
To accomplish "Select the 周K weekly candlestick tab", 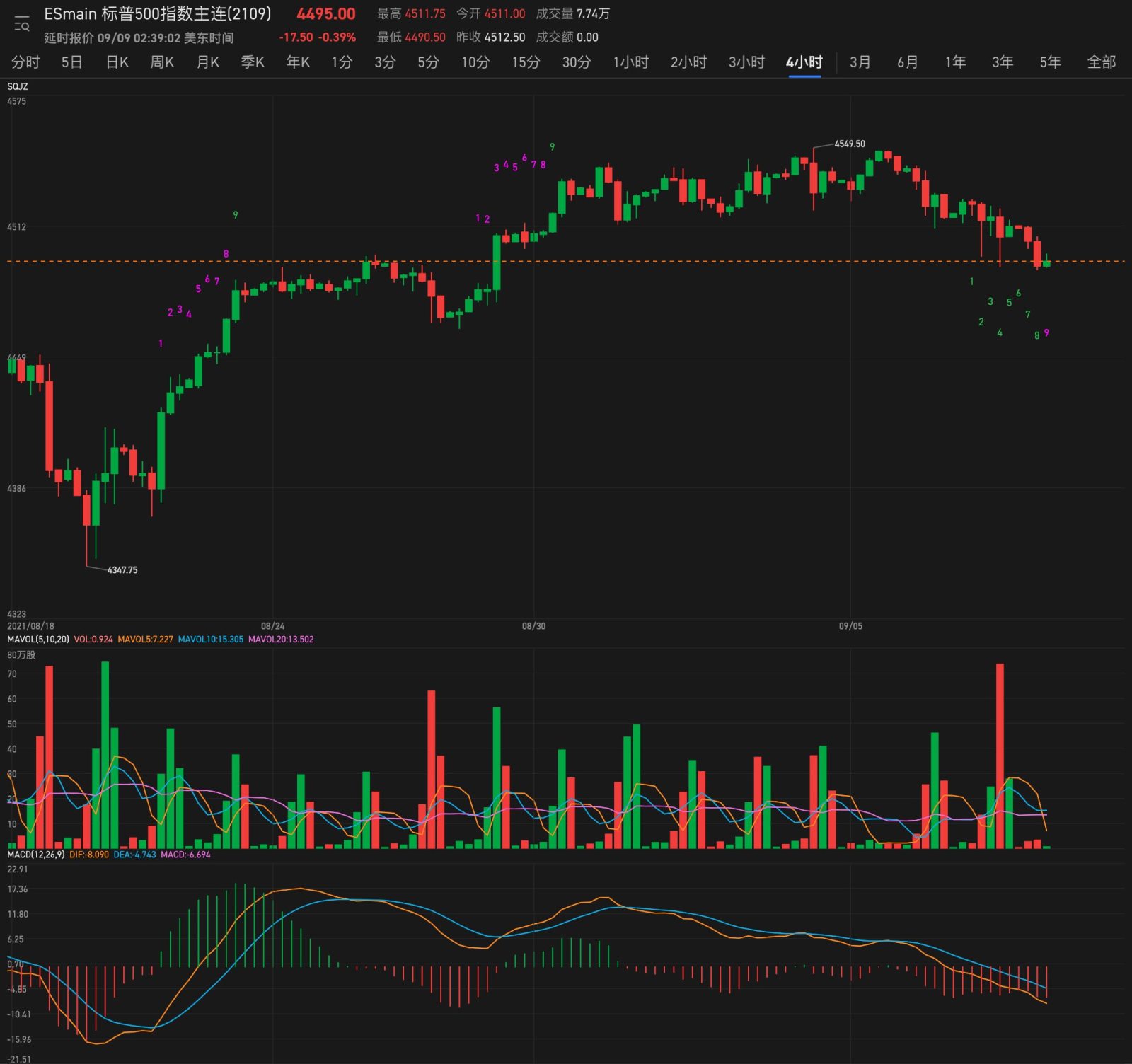I will click(x=162, y=62).
